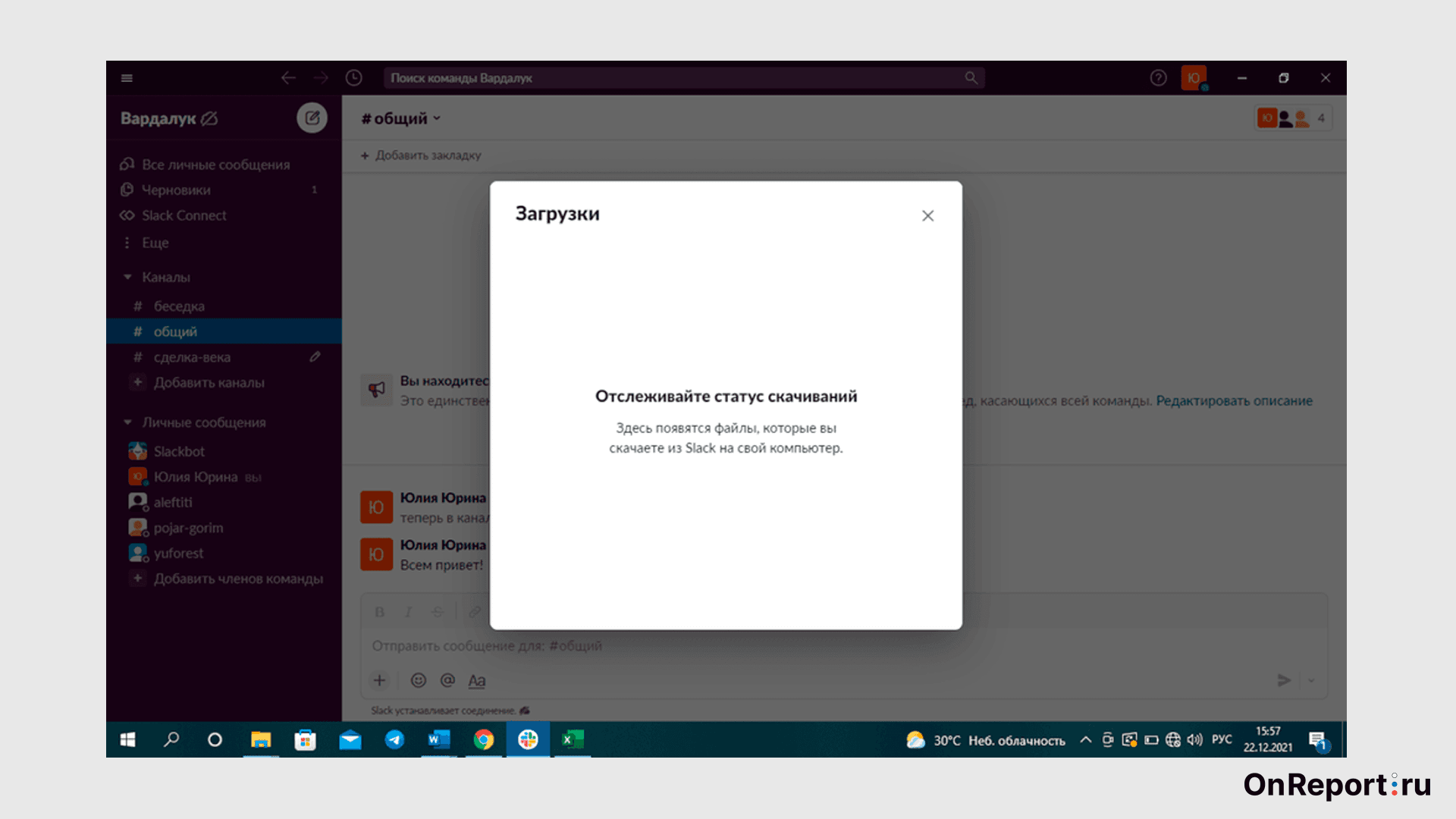
Task: Collapse the Личные сообщения section
Action: click(x=127, y=422)
